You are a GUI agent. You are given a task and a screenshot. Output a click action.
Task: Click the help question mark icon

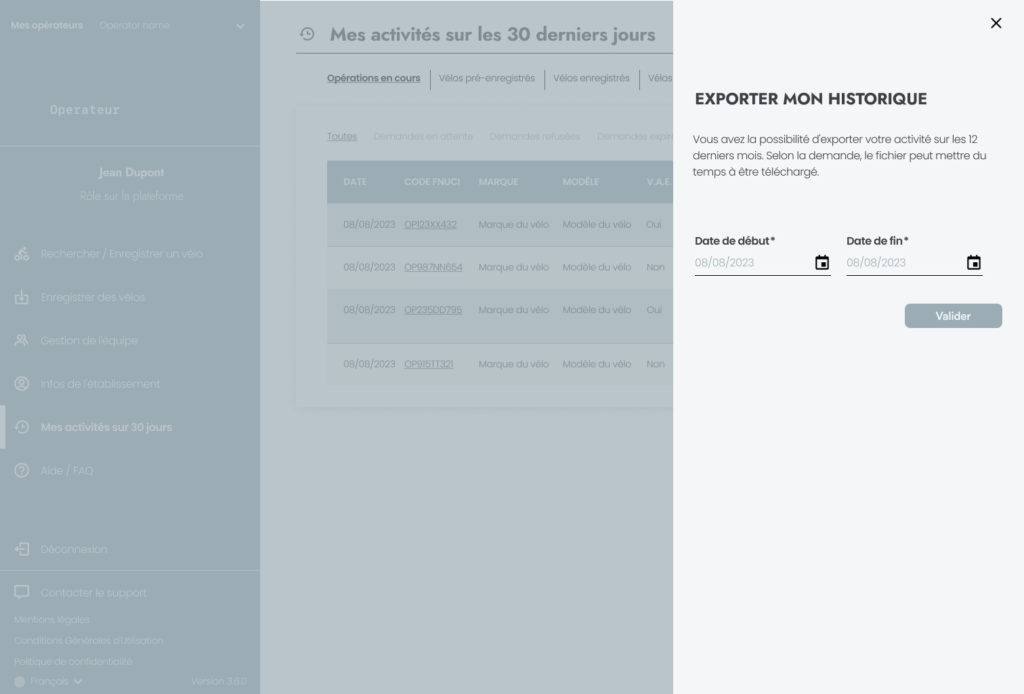tap(22, 470)
